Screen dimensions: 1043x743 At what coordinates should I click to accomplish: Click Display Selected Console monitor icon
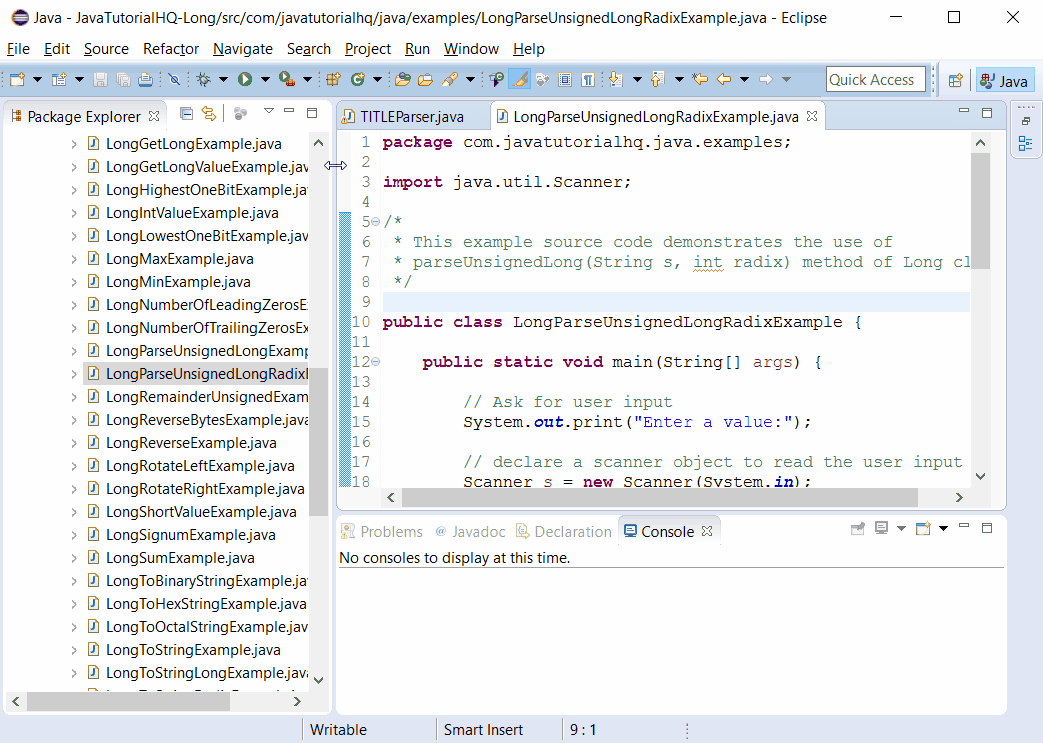(881, 529)
